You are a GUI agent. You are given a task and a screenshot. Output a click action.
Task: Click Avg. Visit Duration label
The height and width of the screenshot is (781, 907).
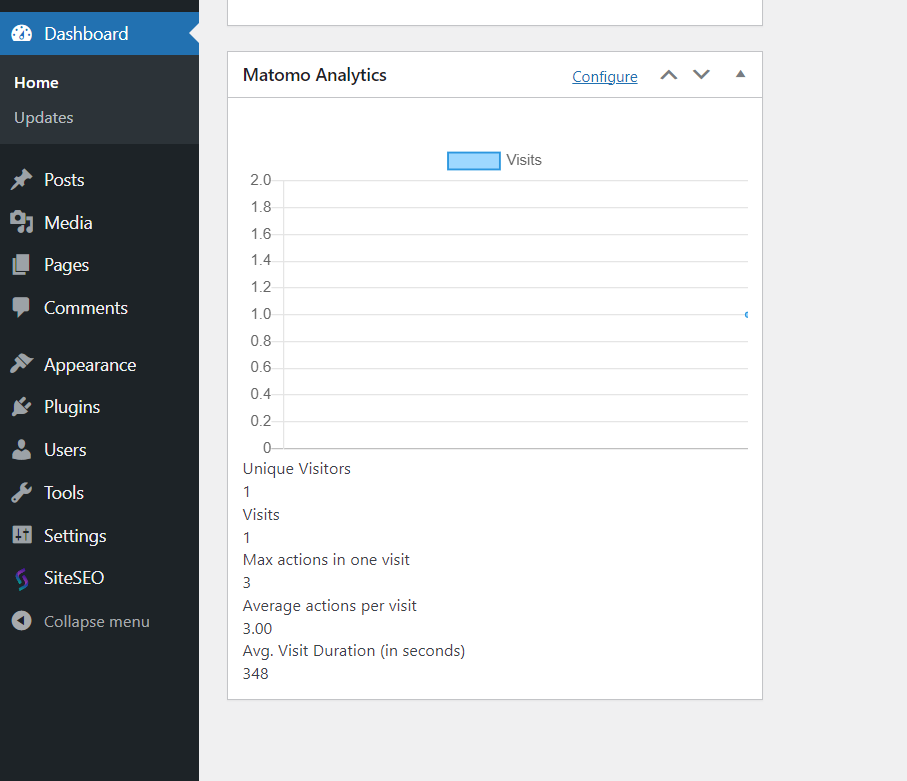pos(354,651)
